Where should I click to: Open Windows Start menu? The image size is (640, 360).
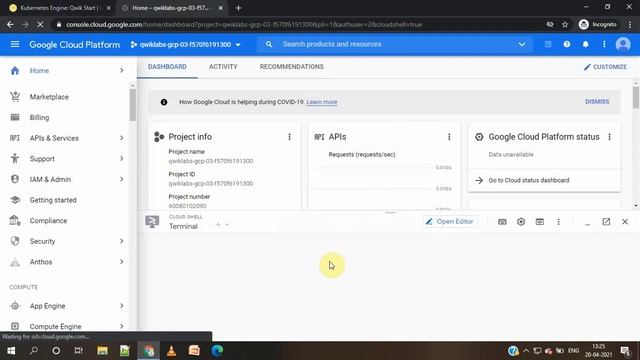(11, 351)
